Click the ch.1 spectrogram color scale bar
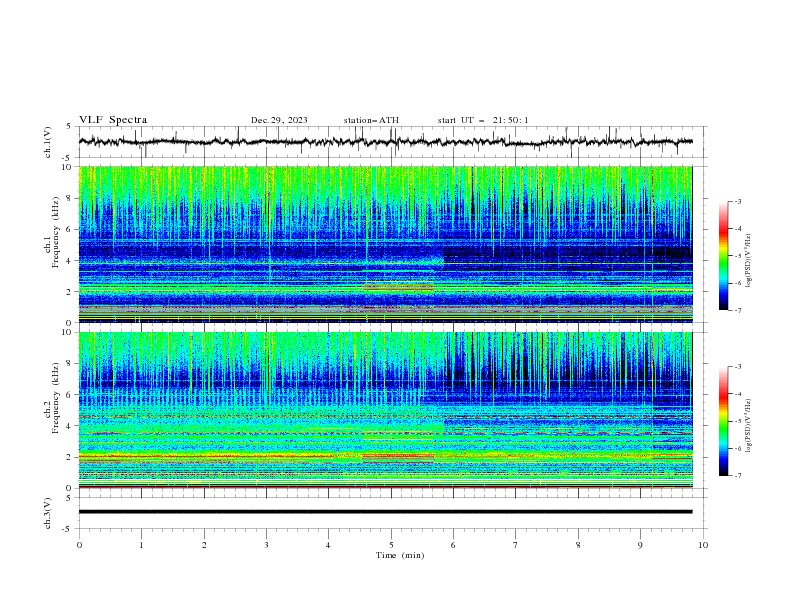 coord(723,256)
